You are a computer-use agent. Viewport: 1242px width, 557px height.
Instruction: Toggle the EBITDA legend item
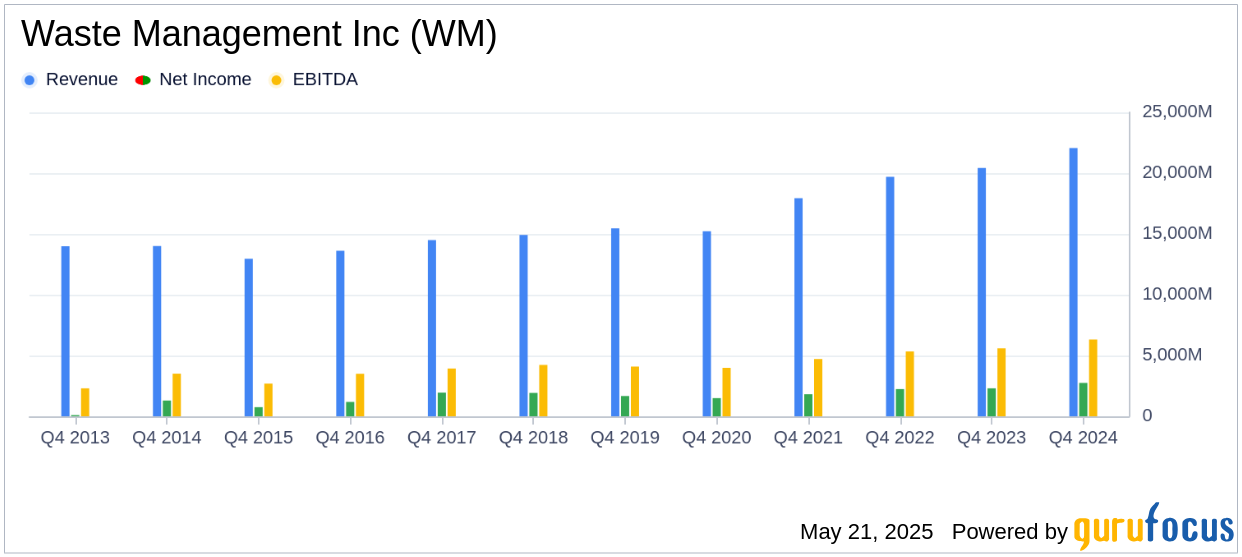coord(313,80)
